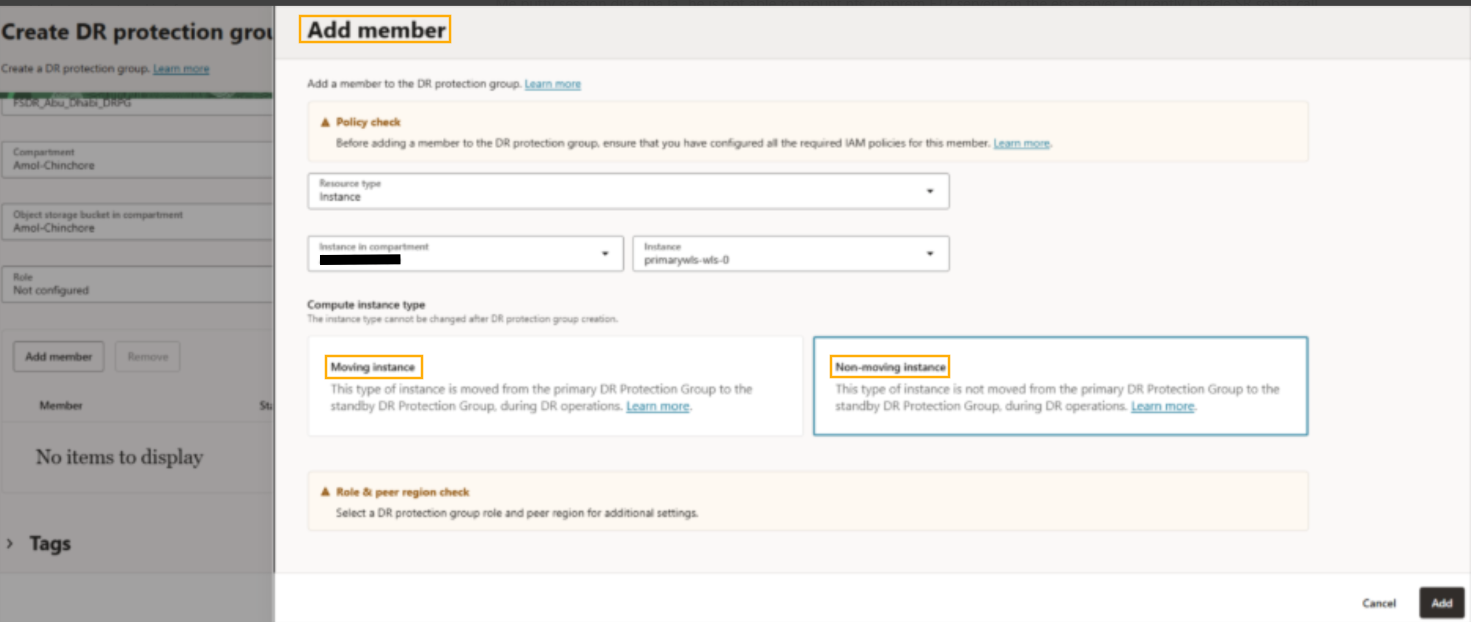Click the Add member dialog title
The image size is (1471, 622).
pyautogui.click(x=376, y=30)
